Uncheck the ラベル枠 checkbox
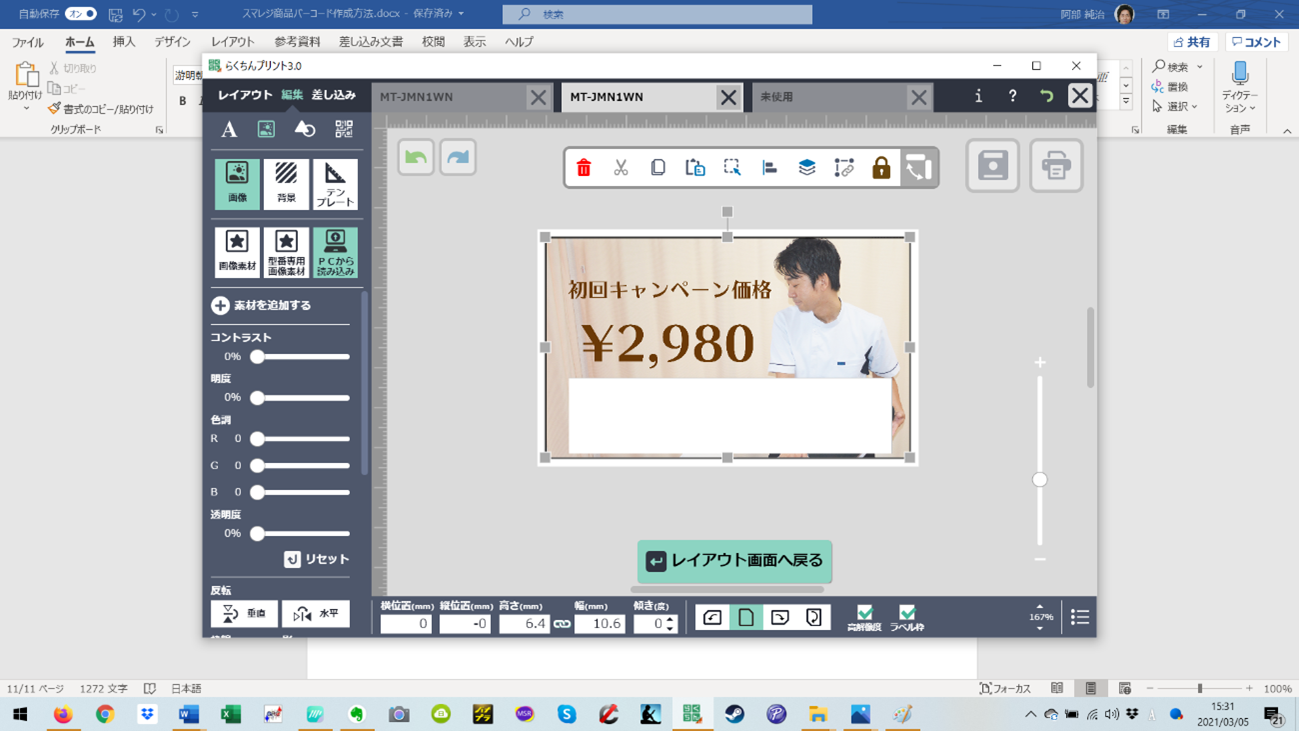The image size is (1299, 731). pyautogui.click(x=907, y=613)
